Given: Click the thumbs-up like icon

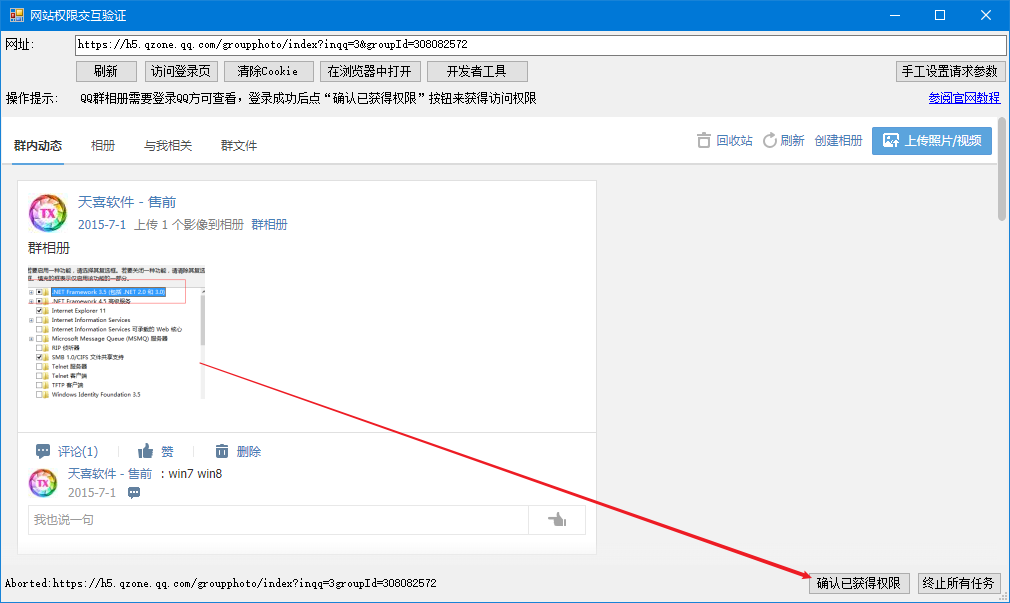Looking at the screenshot, I should [x=146, y=451].
